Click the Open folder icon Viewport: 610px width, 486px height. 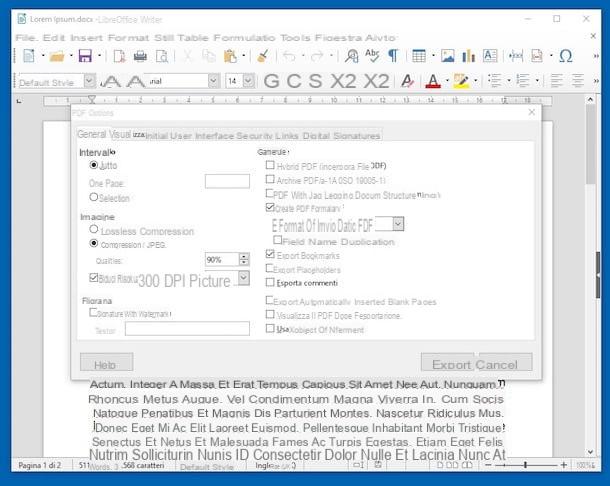point(57,56)
